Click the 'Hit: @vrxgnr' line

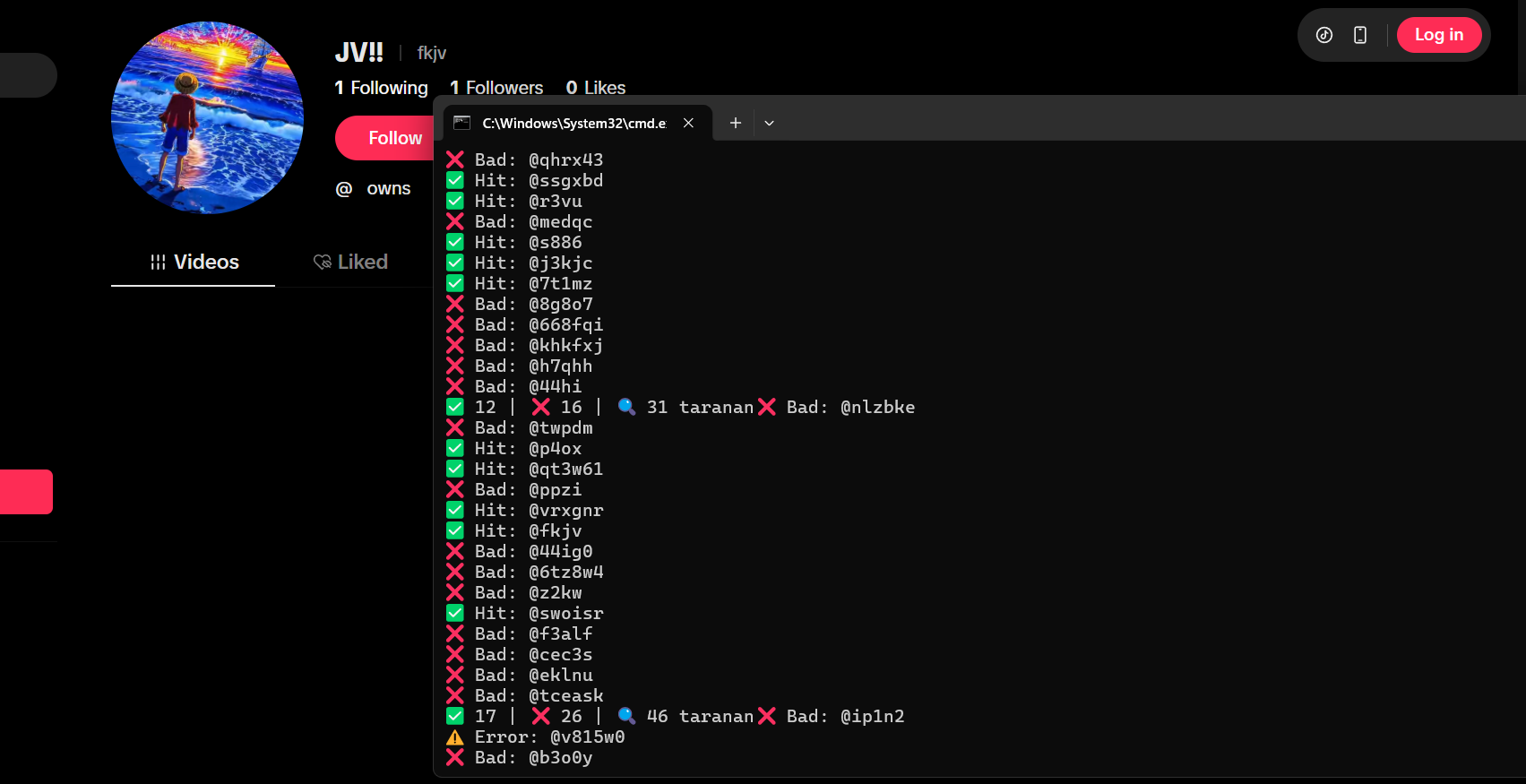pos(525,510)
